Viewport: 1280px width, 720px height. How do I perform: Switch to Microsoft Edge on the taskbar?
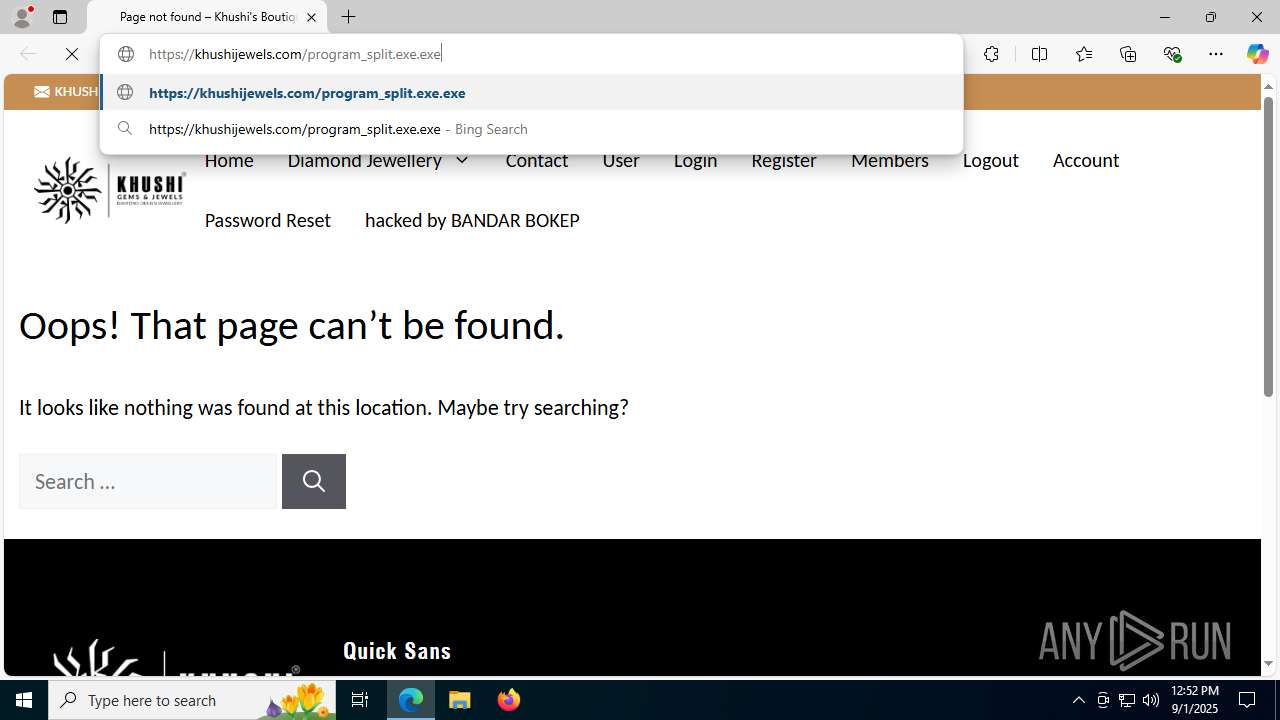(411, 700)
